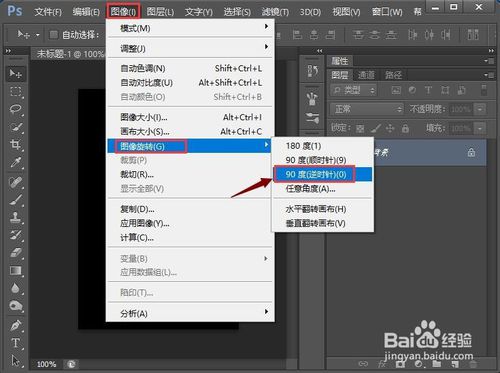The width and height of the screenshot is (500, 373).
Task: Open the History panel icon
Action: (x=312, y=71)
